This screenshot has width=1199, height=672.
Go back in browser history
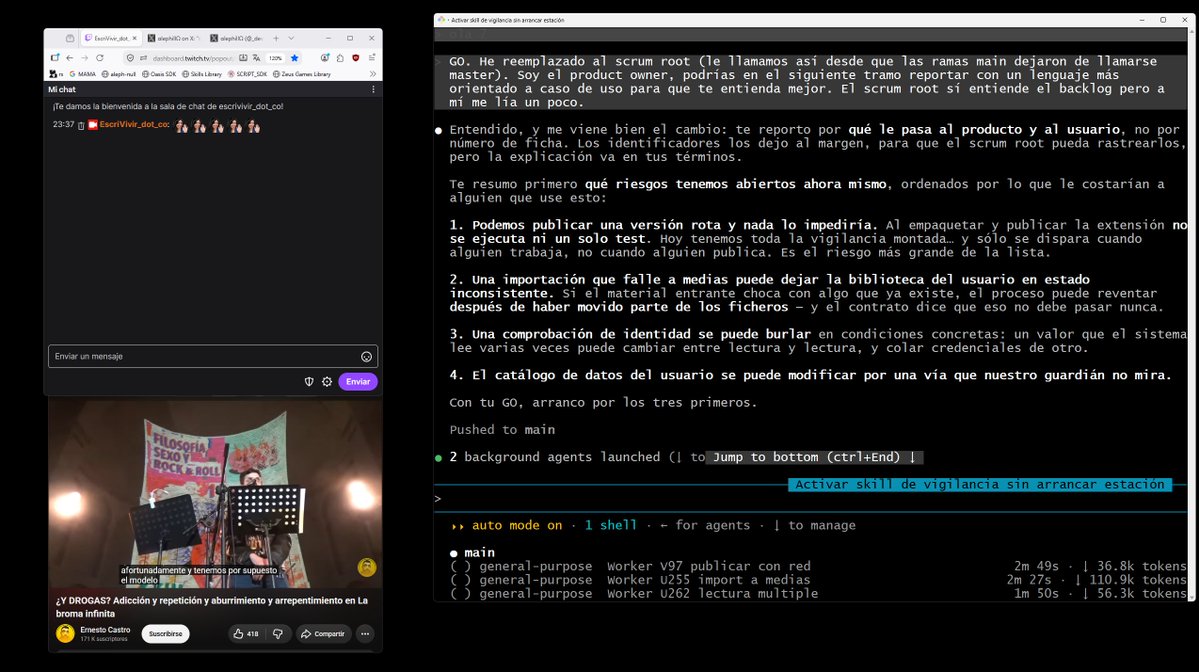coord(70,58)
